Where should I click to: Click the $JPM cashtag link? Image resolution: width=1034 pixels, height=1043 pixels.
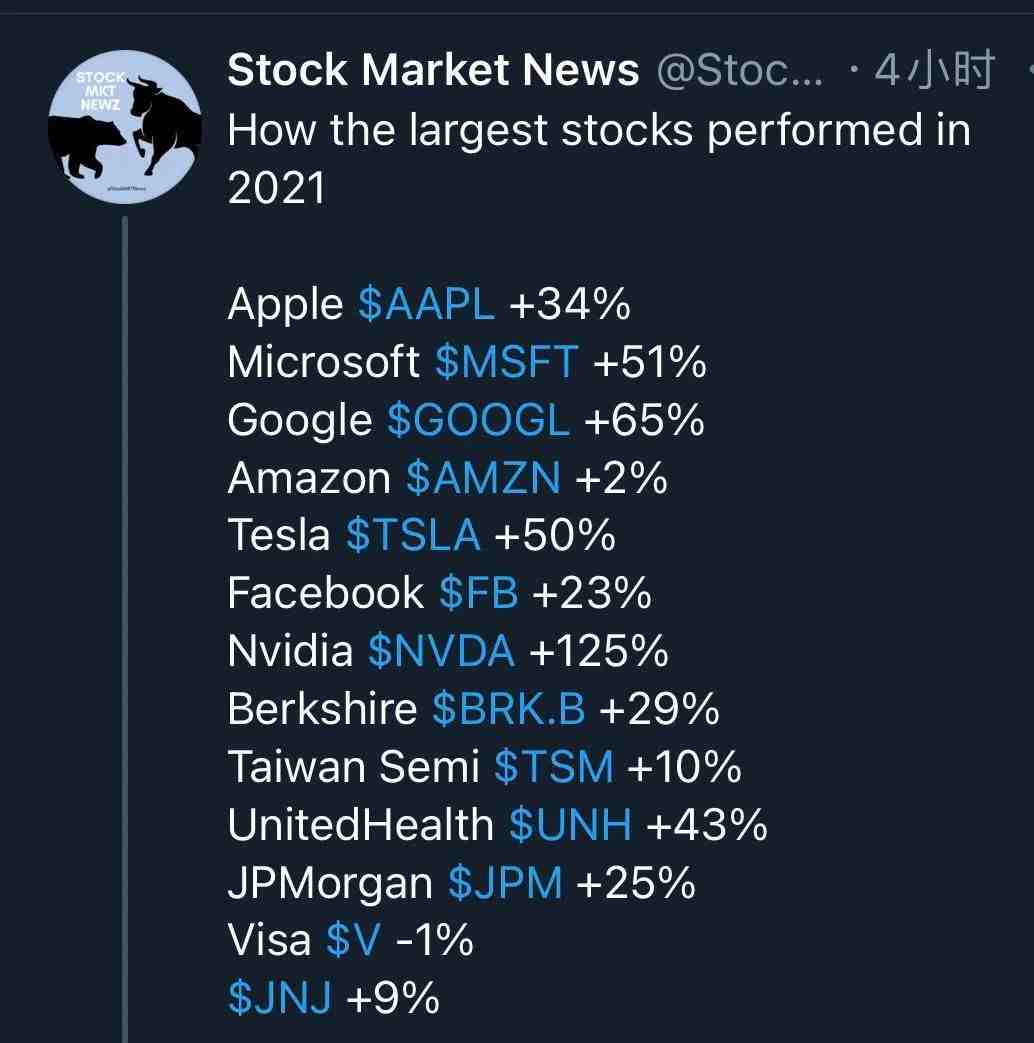(x=505, y=883)
